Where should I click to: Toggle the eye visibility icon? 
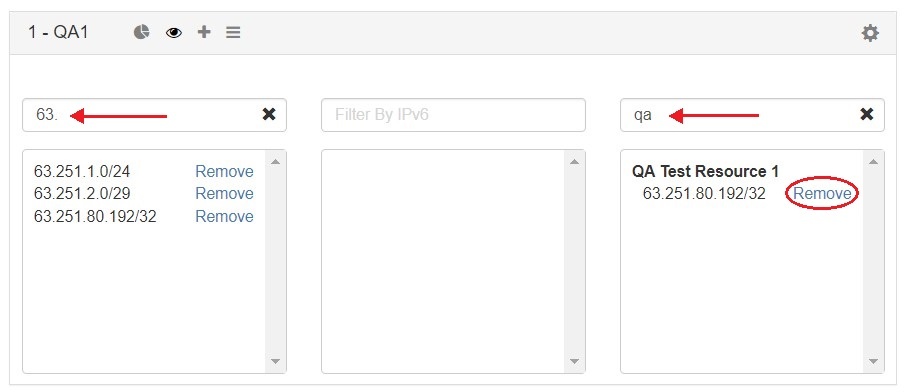tap(174, 33)
